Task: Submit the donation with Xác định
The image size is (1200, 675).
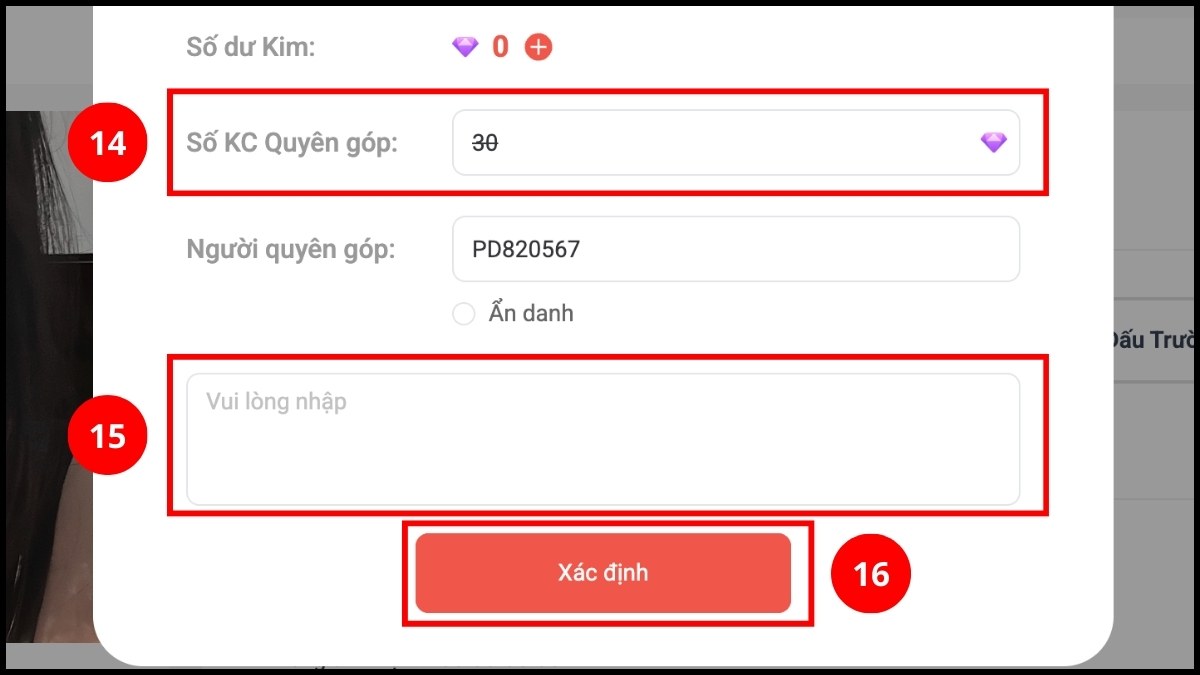Action: (605, 572)
